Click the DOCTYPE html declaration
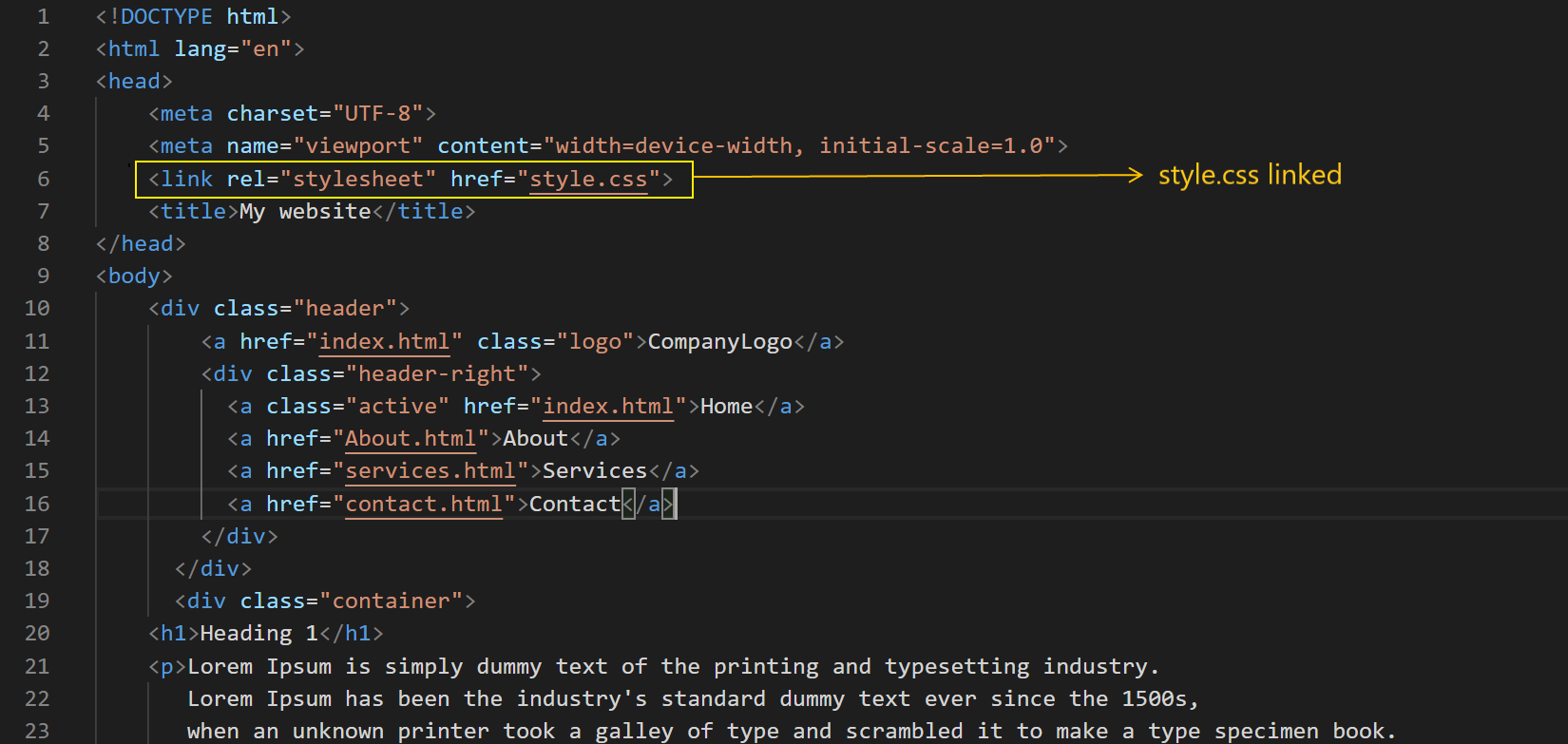Image resolution: width=1568 pixels, height=744 pixels. pos(194,16)
